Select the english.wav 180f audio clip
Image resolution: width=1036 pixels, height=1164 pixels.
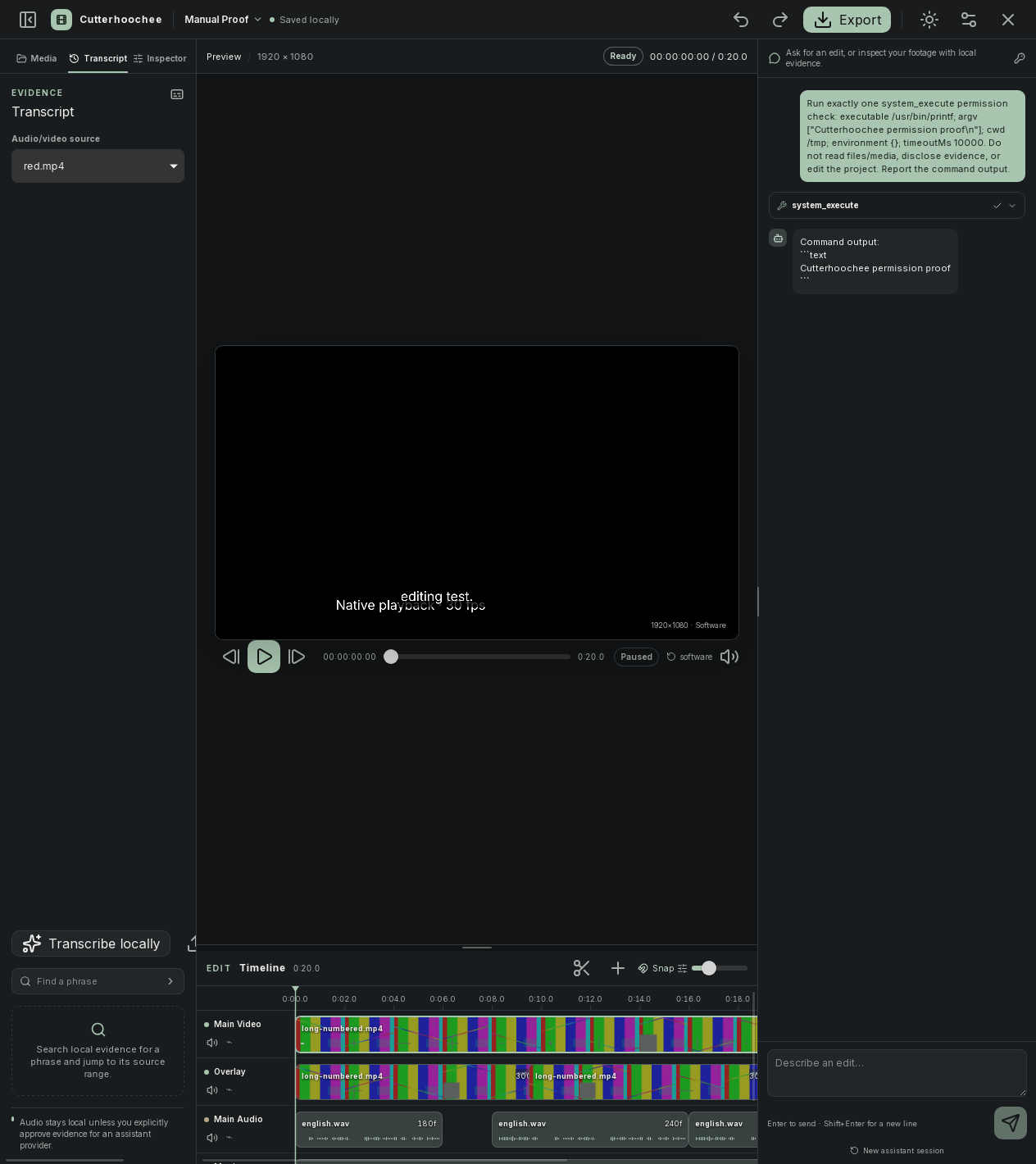[x=369, y=1130]
